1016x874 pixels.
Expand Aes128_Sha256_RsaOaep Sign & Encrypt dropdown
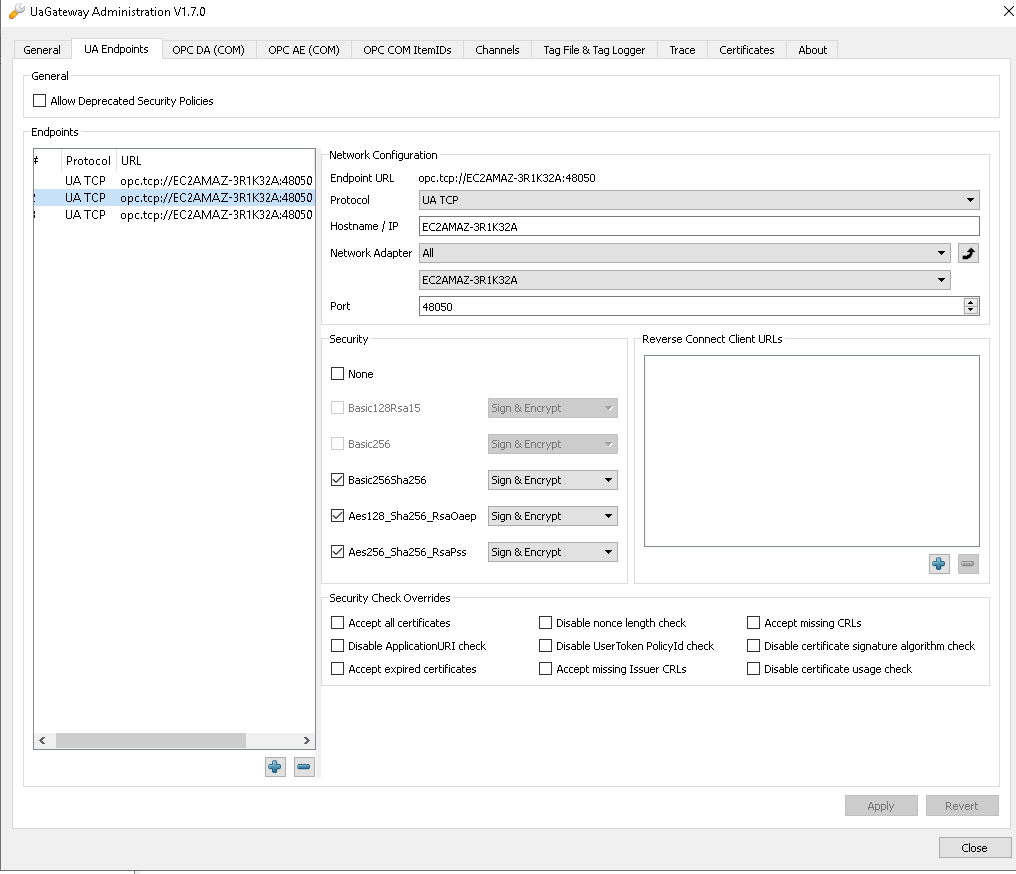click(x=552, y=516)
